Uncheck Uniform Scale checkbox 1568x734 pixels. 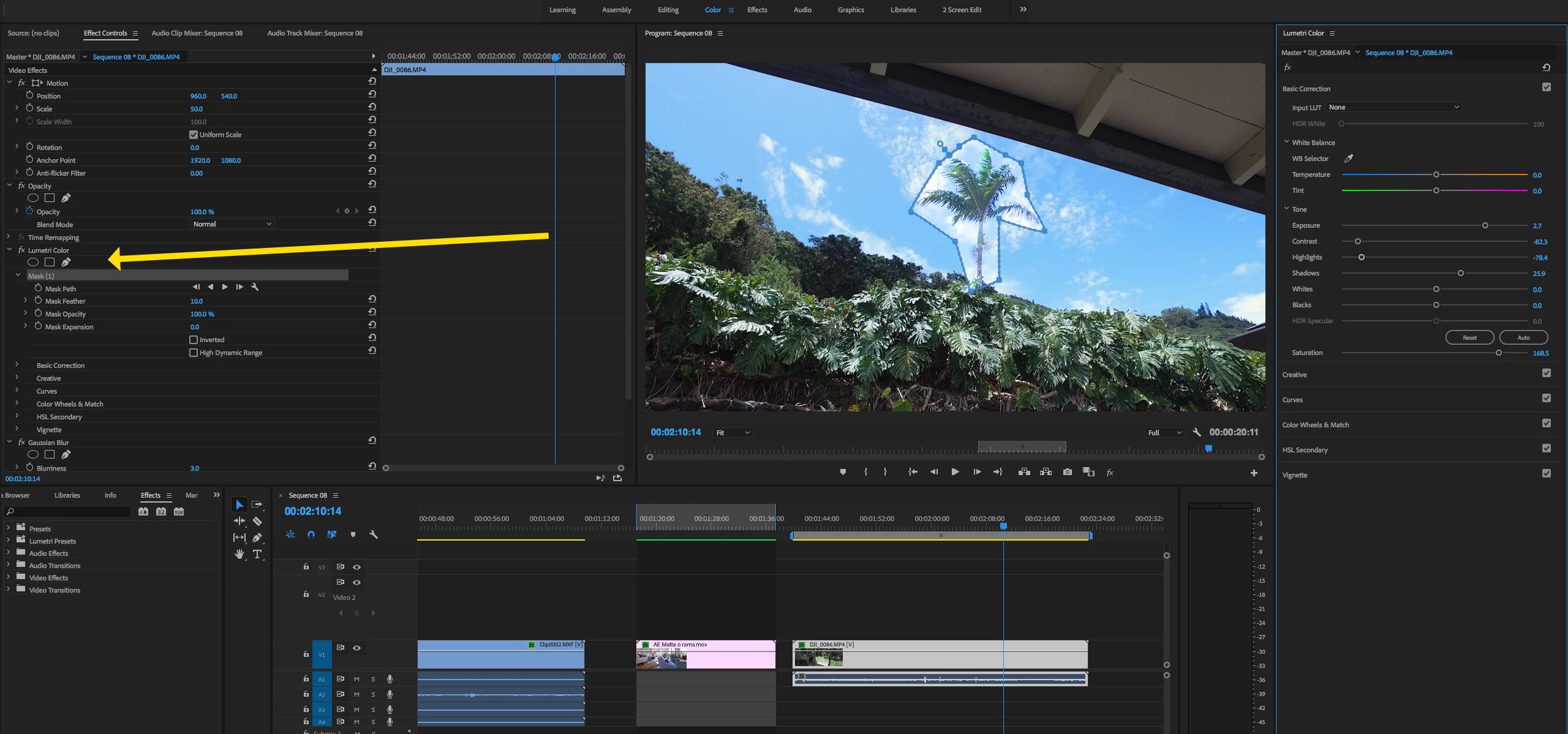pos(194,135)
